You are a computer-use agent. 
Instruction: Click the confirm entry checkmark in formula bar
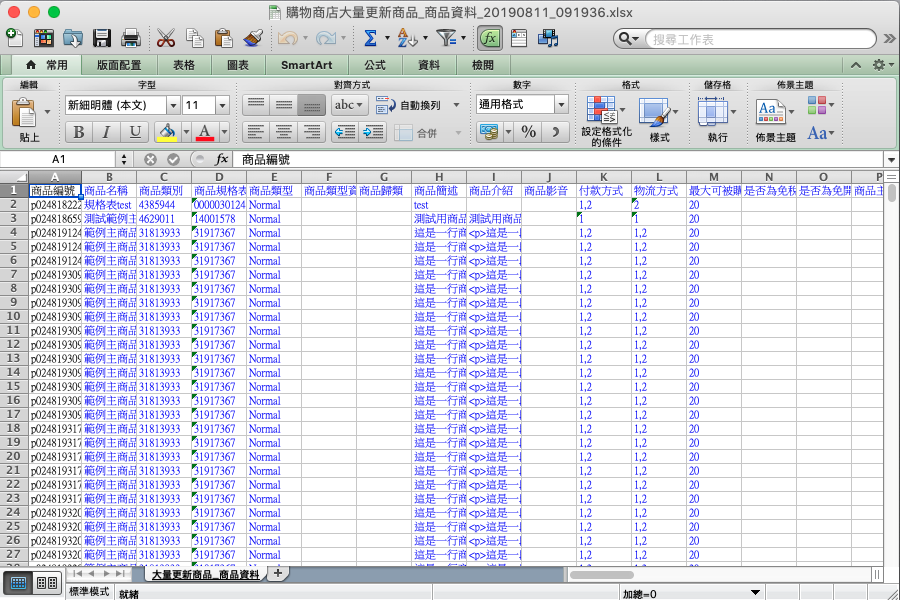pos(173,159)
